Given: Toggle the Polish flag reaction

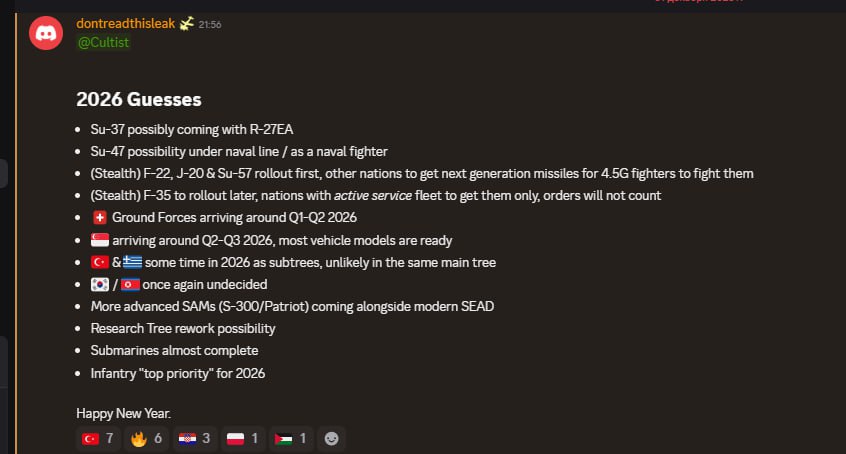Looking at the screenshot, I should click(x=242, y=438).
